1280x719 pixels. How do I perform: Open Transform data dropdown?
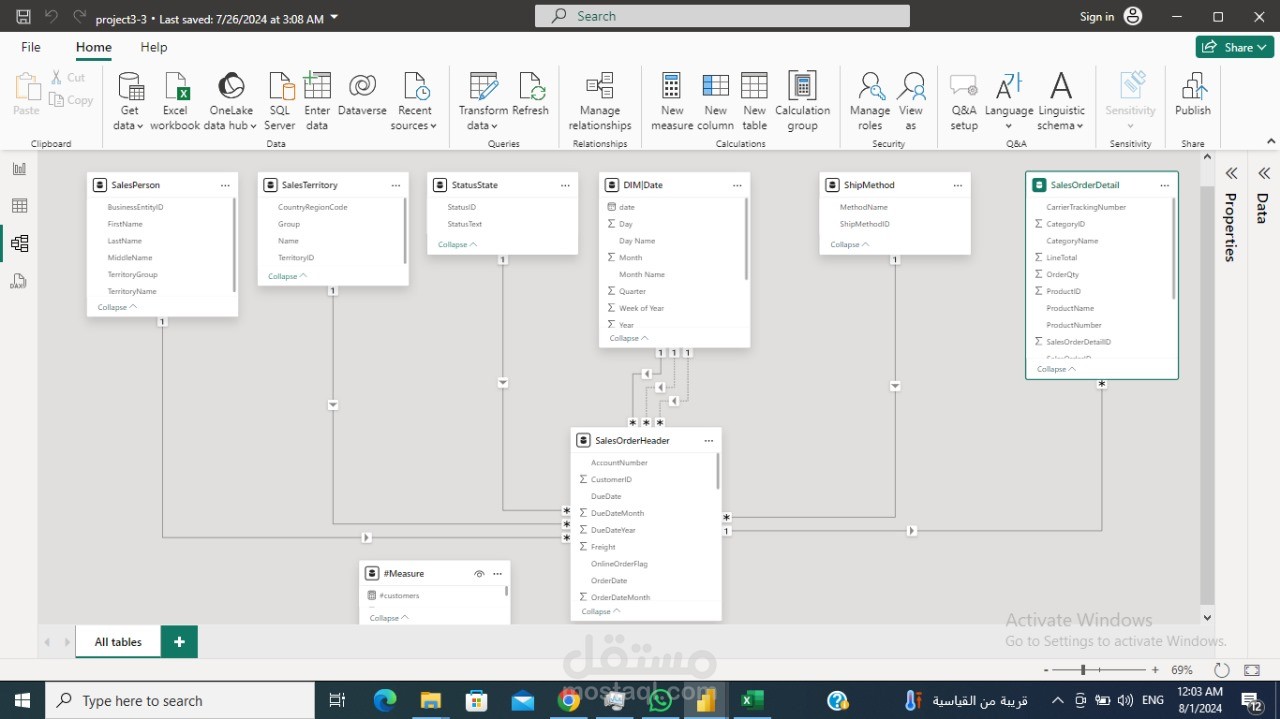pyautogui.click(x=483, y=101)
